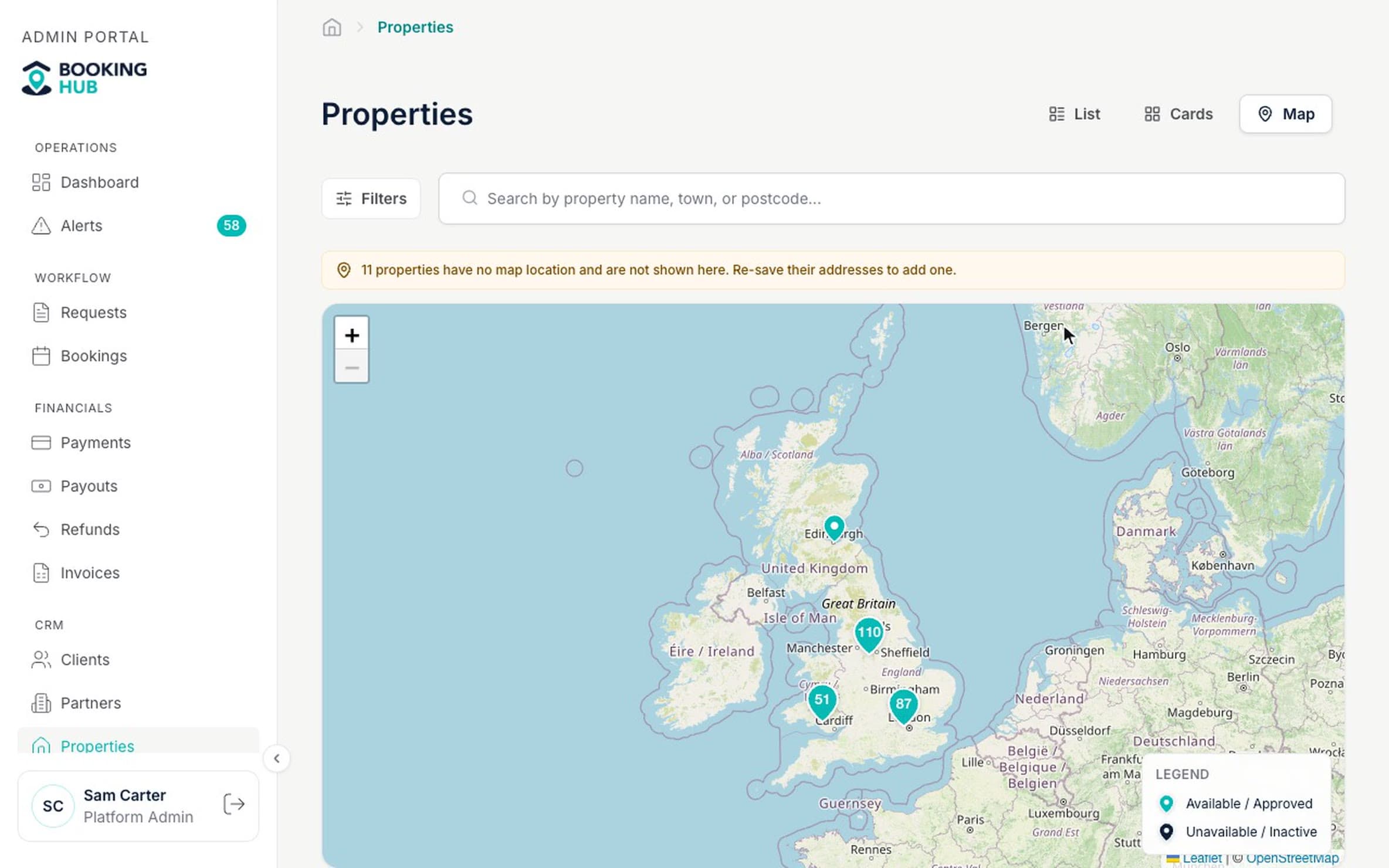Click the logout icon beside Sam Carter
This screenshot has height=868, width=1389.
[x=234, y=804]
